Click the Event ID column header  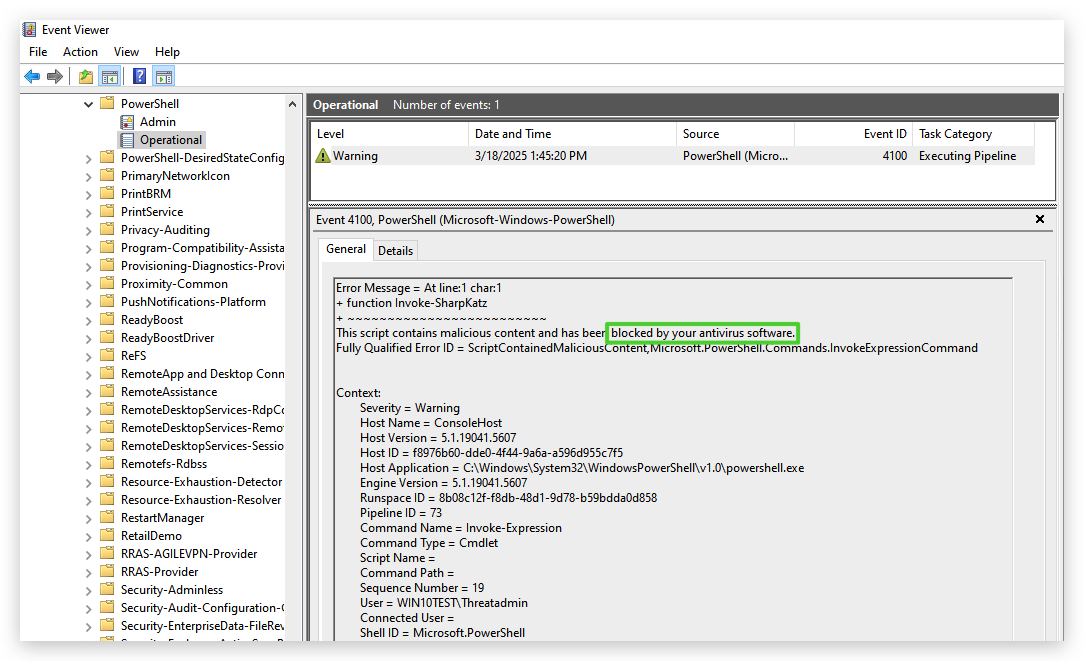[x=854, y=134]
